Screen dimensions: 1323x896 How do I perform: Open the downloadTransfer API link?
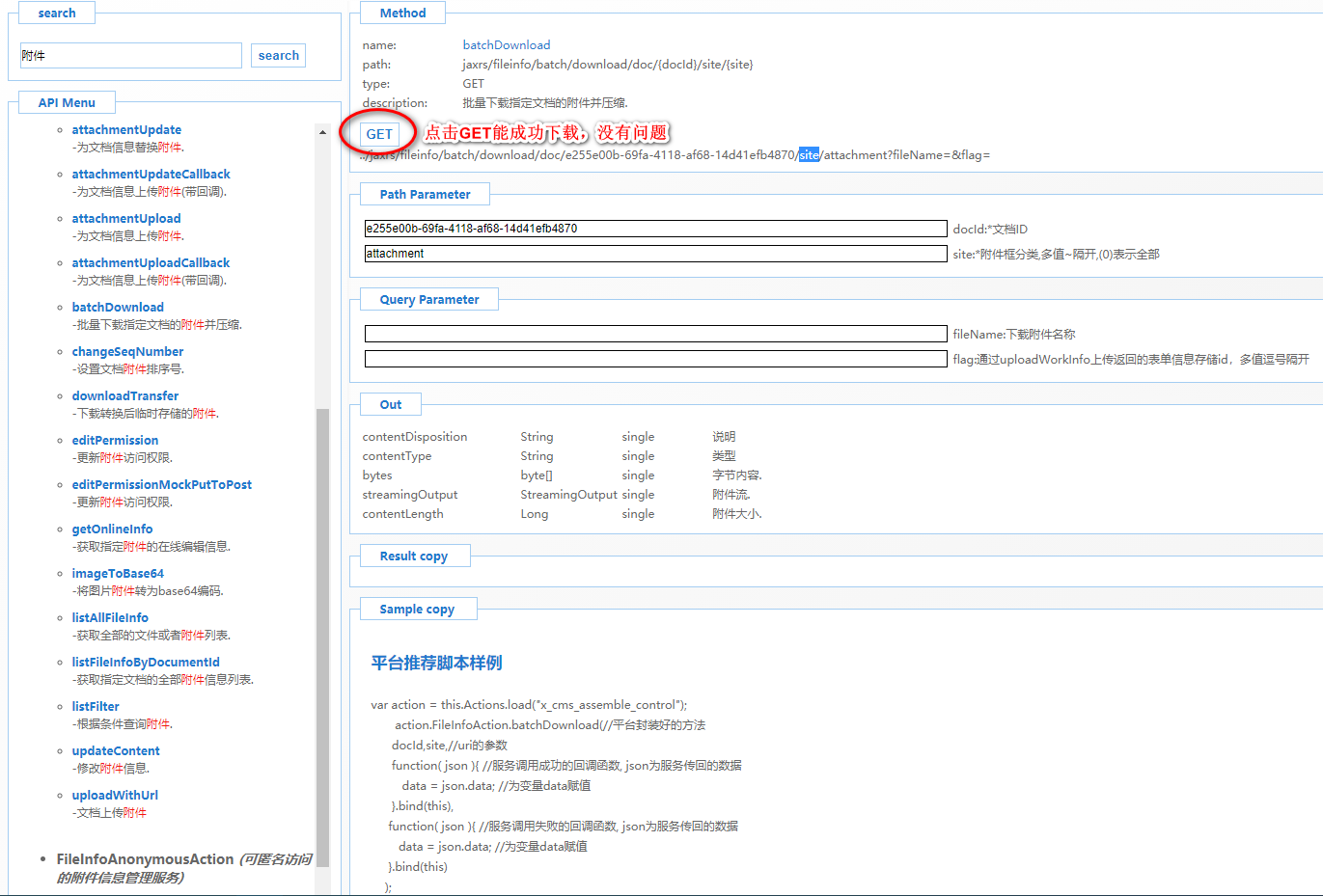(125, 396)
